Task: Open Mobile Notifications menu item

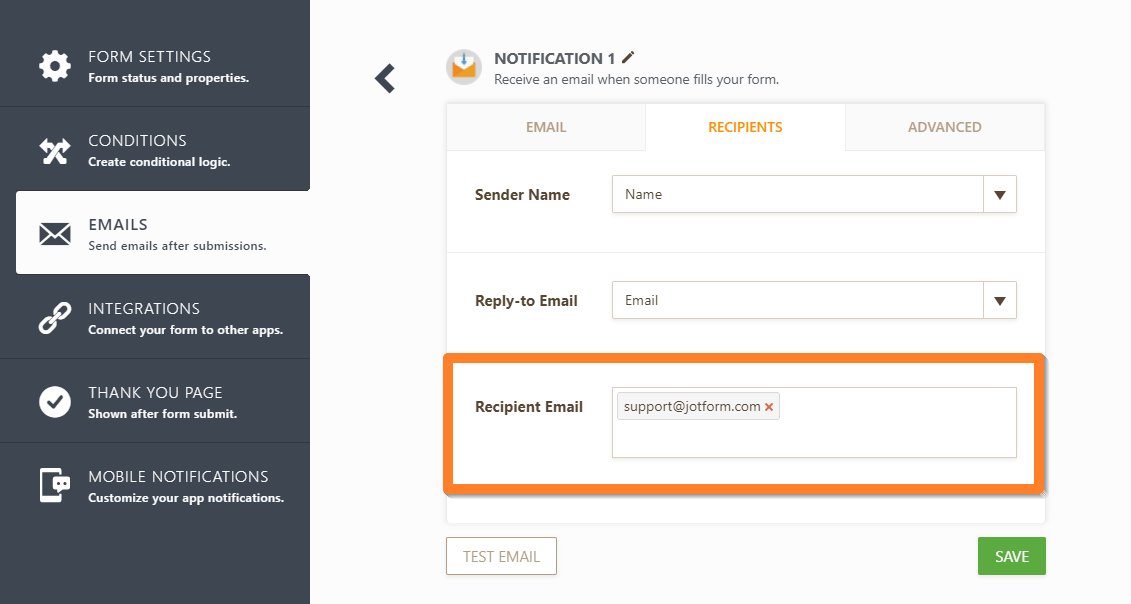Action: coord(178,485)
